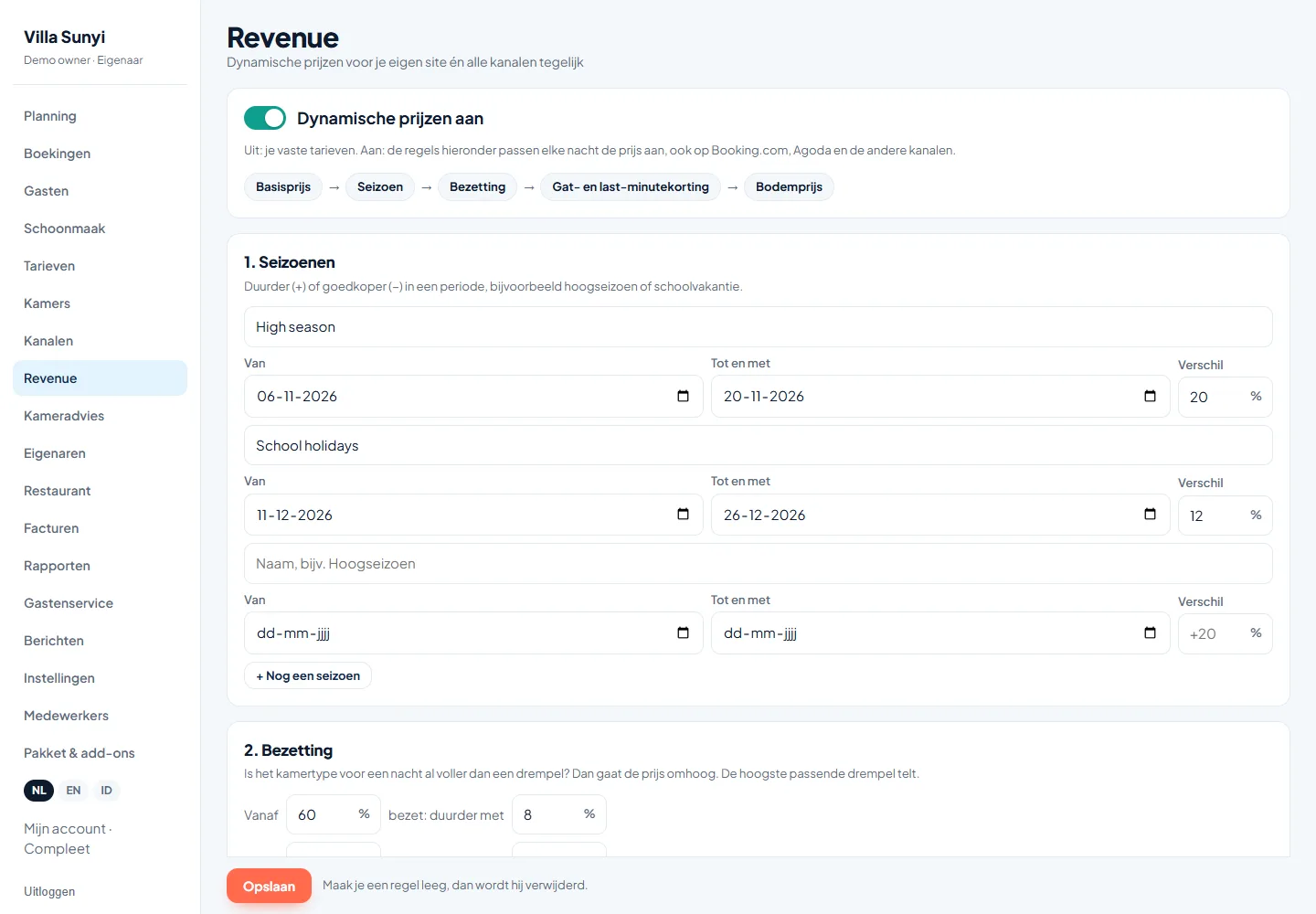1316x914 pixels.
Task: Click the Vanaf 60 occupancy threshold field
Action: (334, 814)
